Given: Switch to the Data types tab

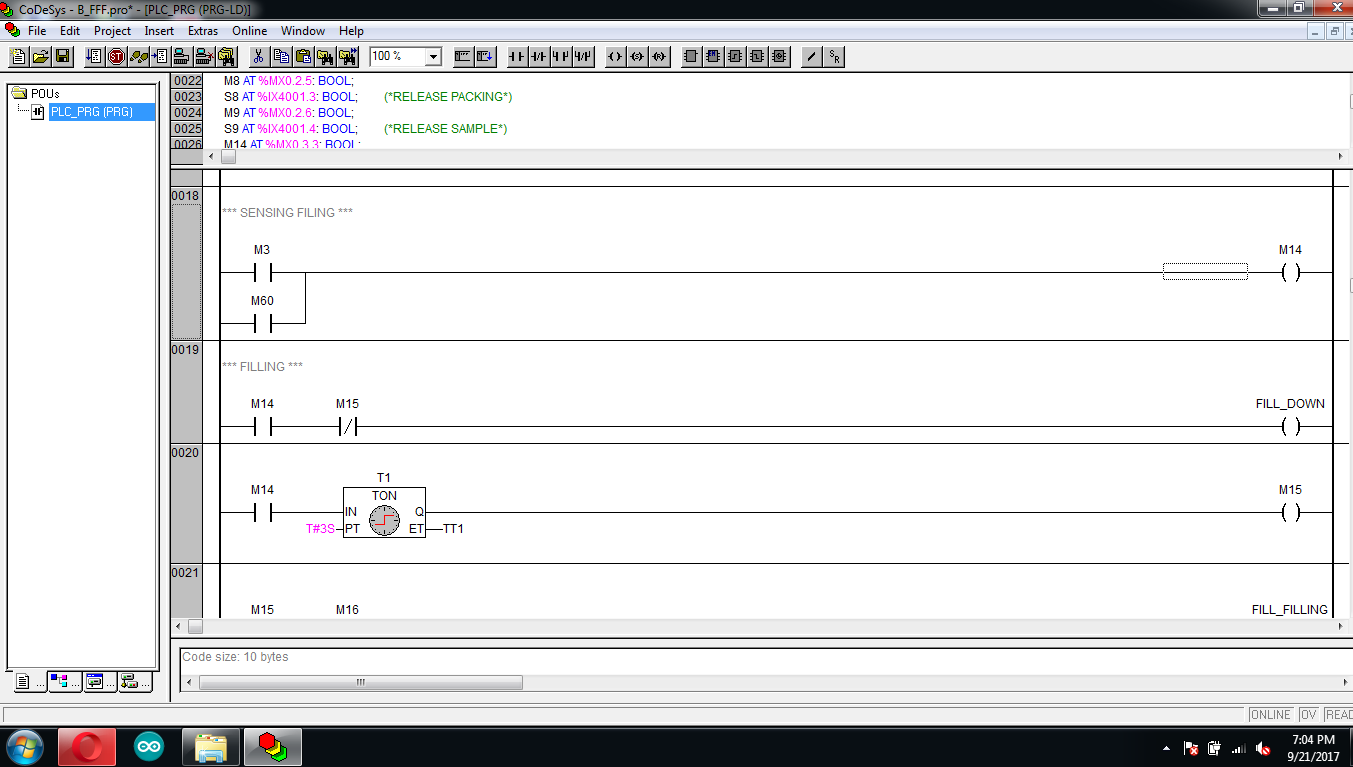Looking at the screenshot, I should 64,682.
